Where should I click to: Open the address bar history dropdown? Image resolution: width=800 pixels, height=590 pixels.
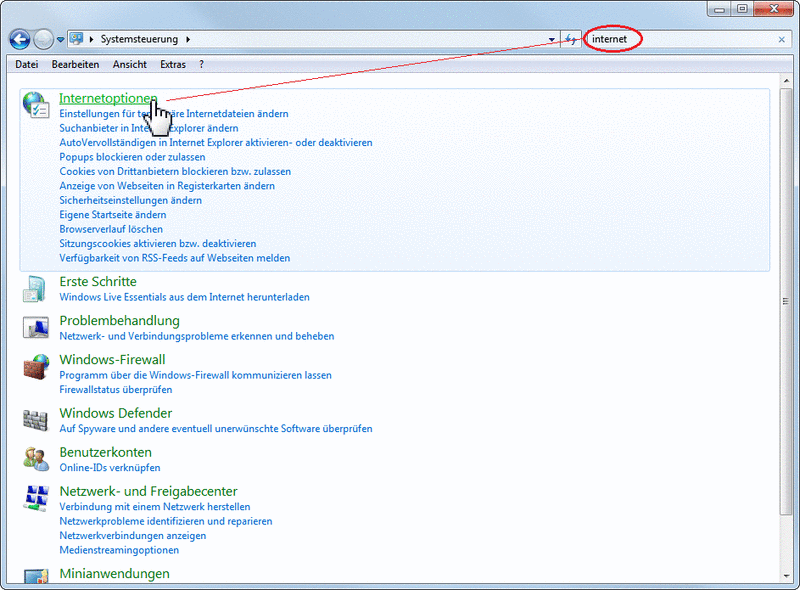point(552,39)
